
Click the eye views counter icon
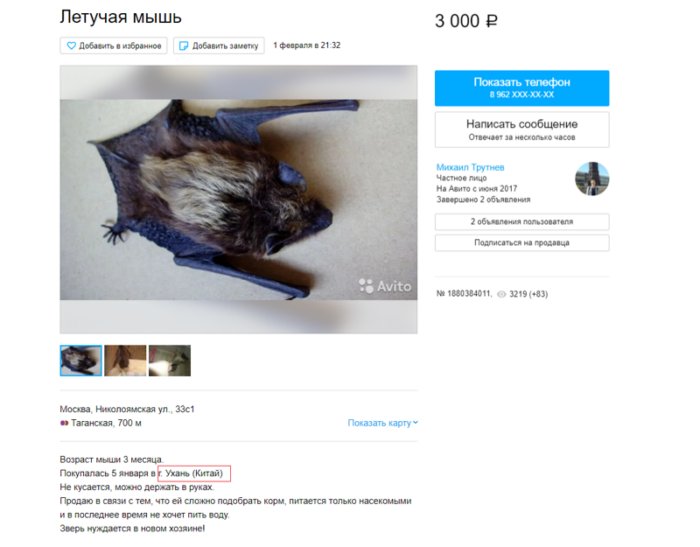pos(501,294)
